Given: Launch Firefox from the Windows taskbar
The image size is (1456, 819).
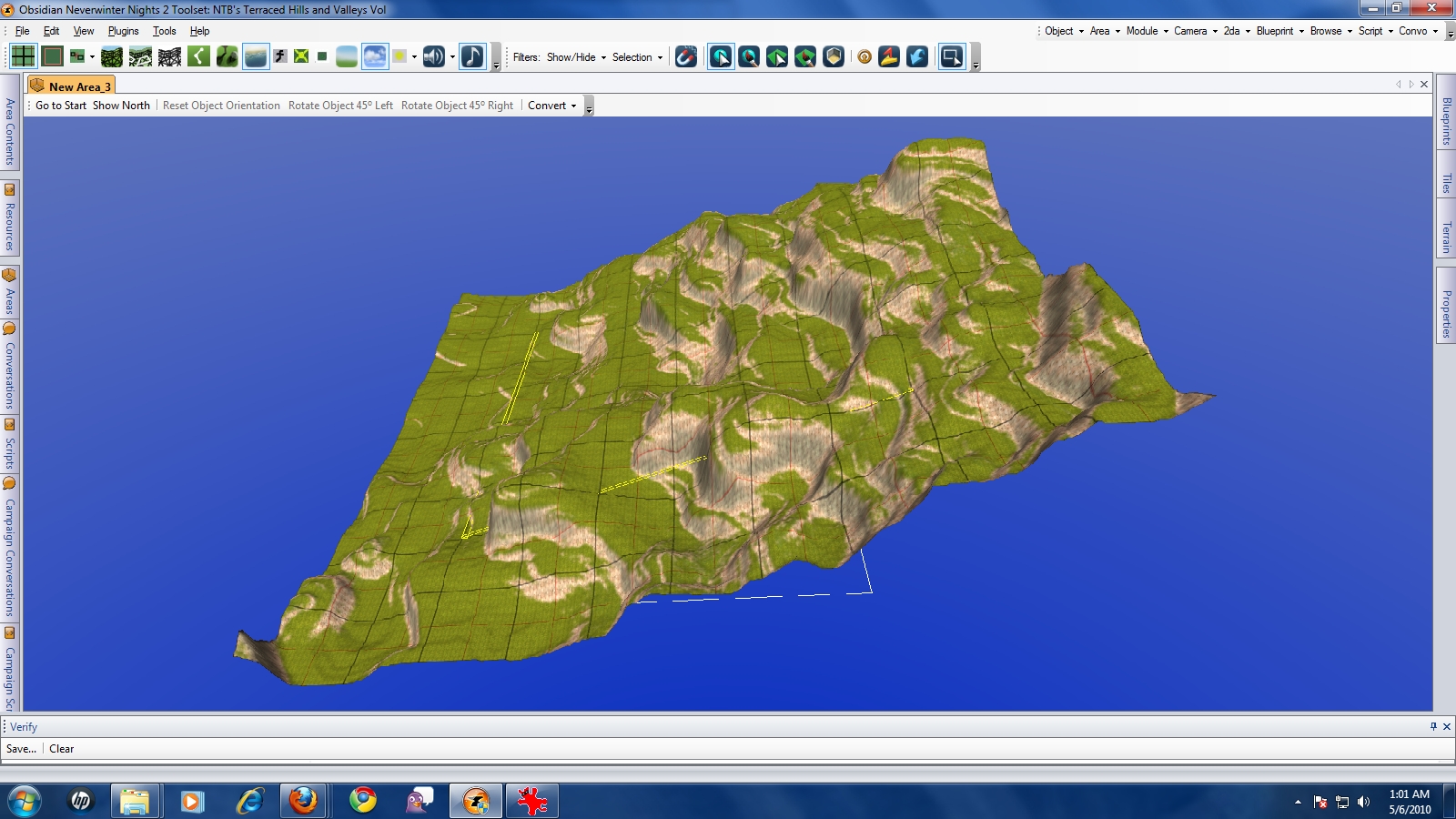Looking at the screenshot, I should pos(303,801).
